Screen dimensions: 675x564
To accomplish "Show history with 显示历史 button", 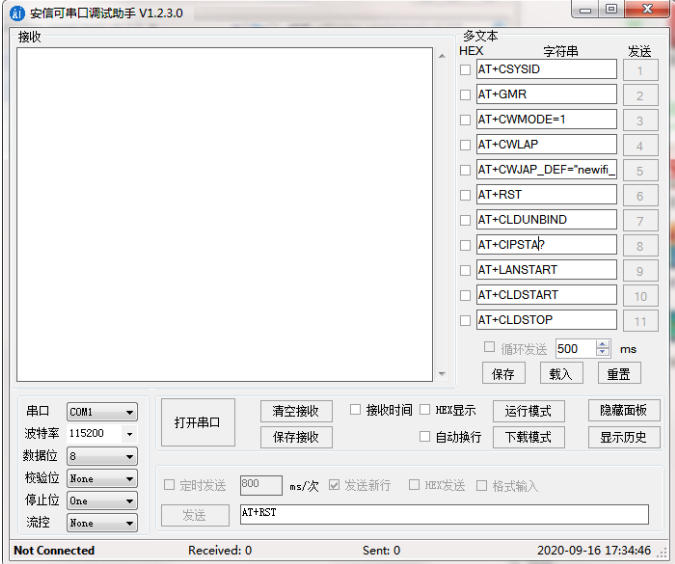I will (623, 437).
